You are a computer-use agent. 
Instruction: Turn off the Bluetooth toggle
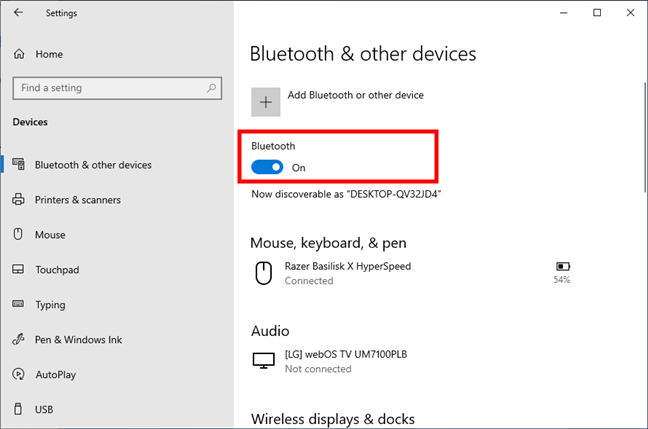click(x=267, y=167)
